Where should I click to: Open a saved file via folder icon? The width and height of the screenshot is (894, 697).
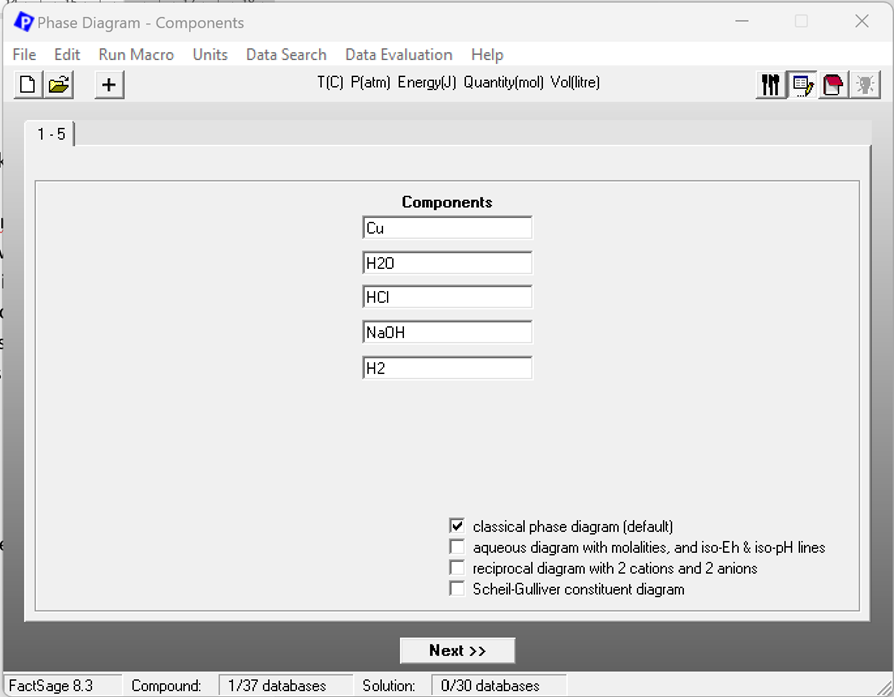coord(60,85)
